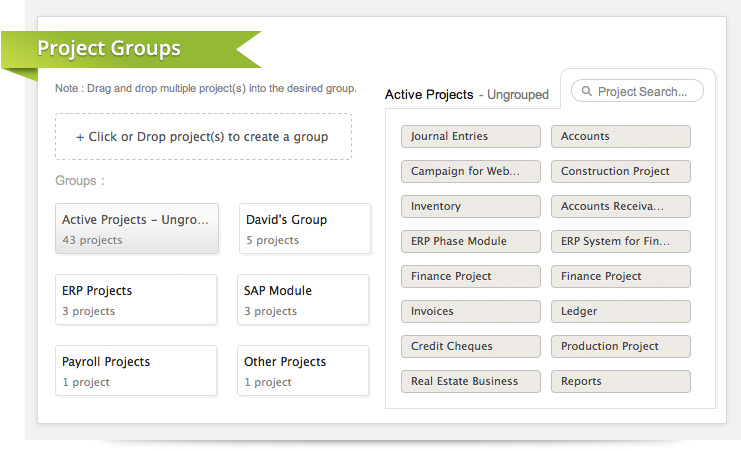
Task: Select the Accounts project chip
Action: tap(620, 136)
